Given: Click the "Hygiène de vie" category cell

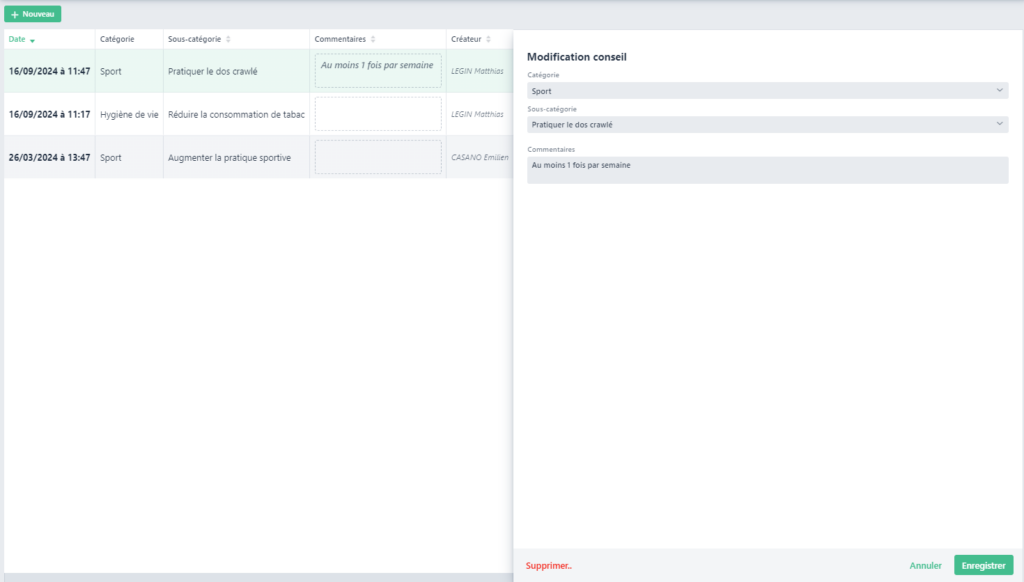Looking at the screenshot, I should (129, 115).
